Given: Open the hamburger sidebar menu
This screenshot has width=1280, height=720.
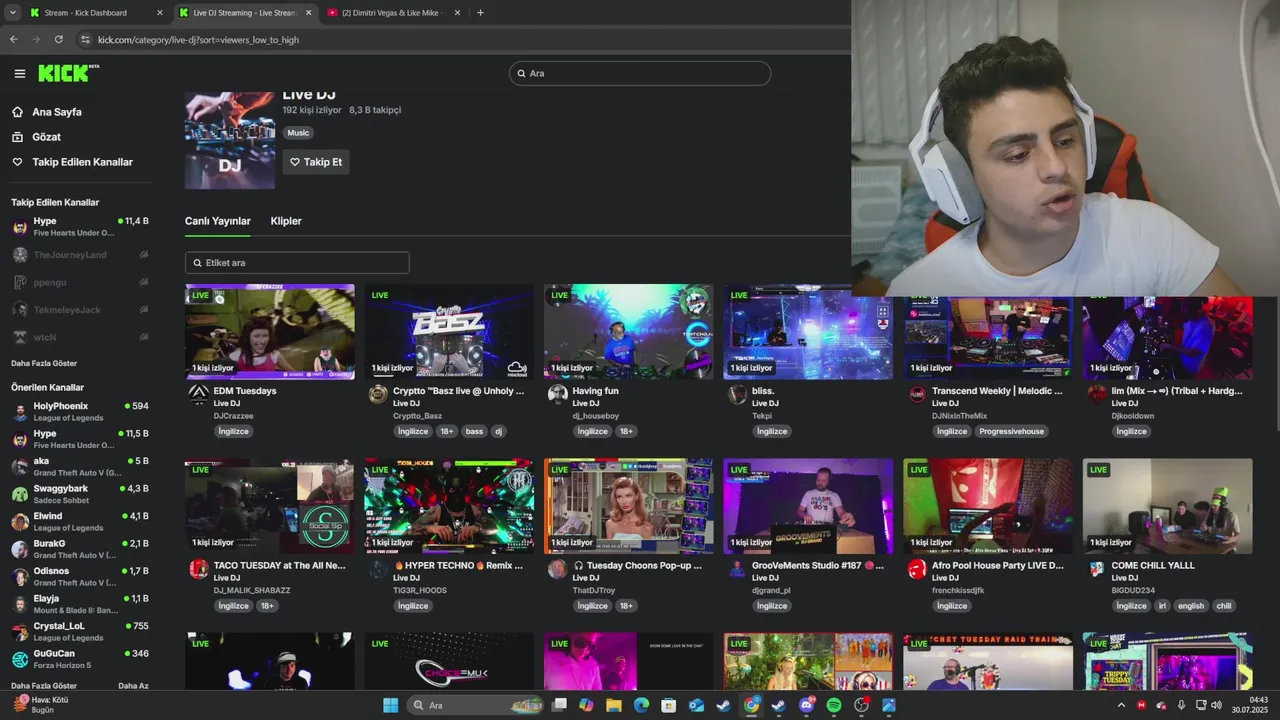Looking at the screenshot, I should tap(20, 73).
